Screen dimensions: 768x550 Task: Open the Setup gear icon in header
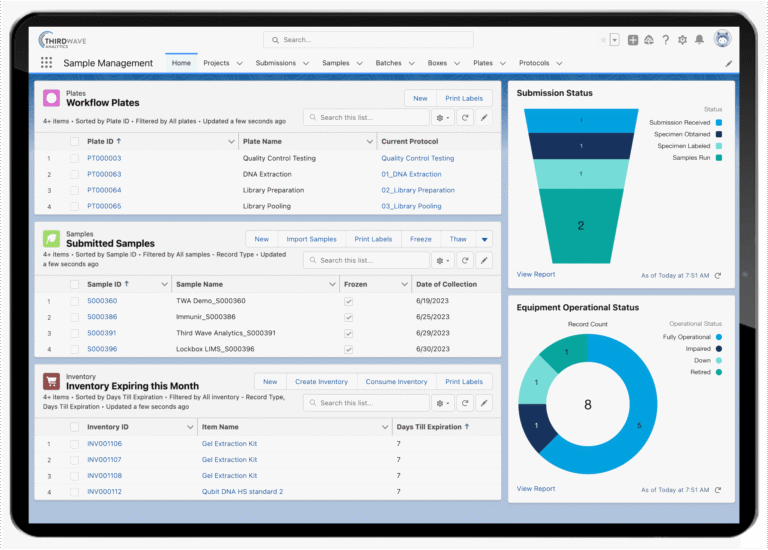click(682, 40)
